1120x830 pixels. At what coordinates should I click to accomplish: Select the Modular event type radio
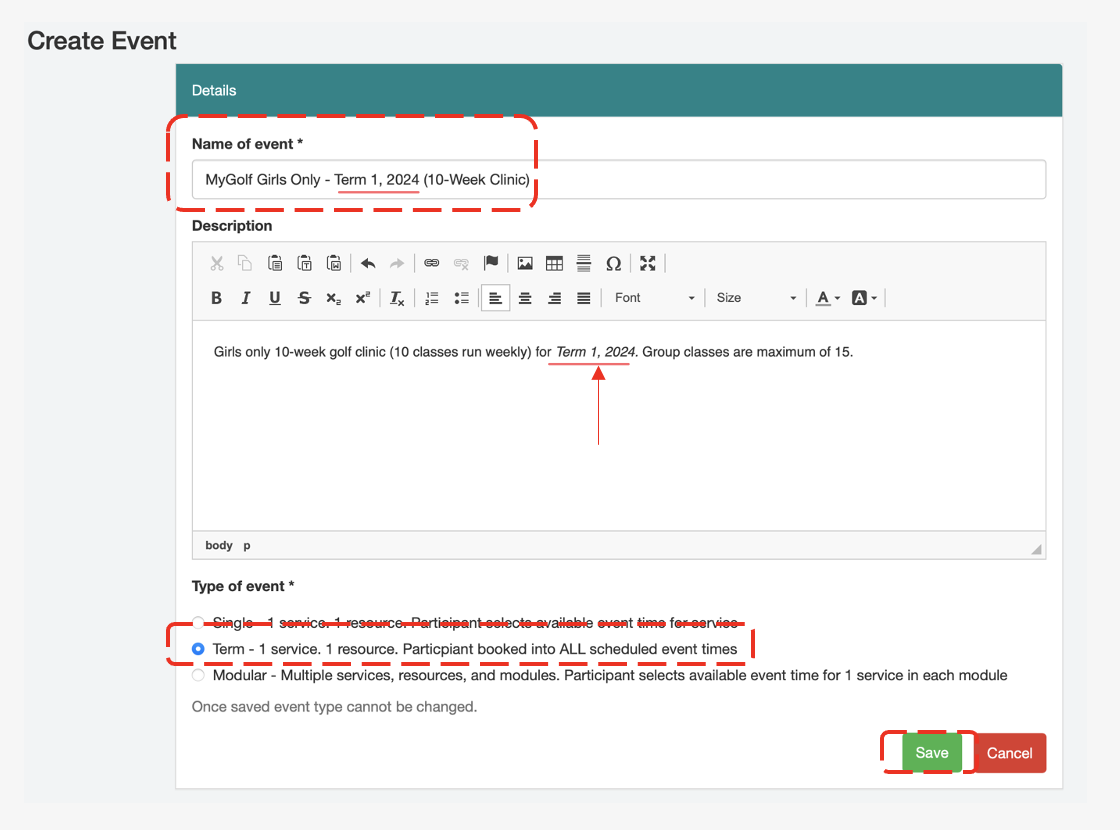tap(198, 675)
